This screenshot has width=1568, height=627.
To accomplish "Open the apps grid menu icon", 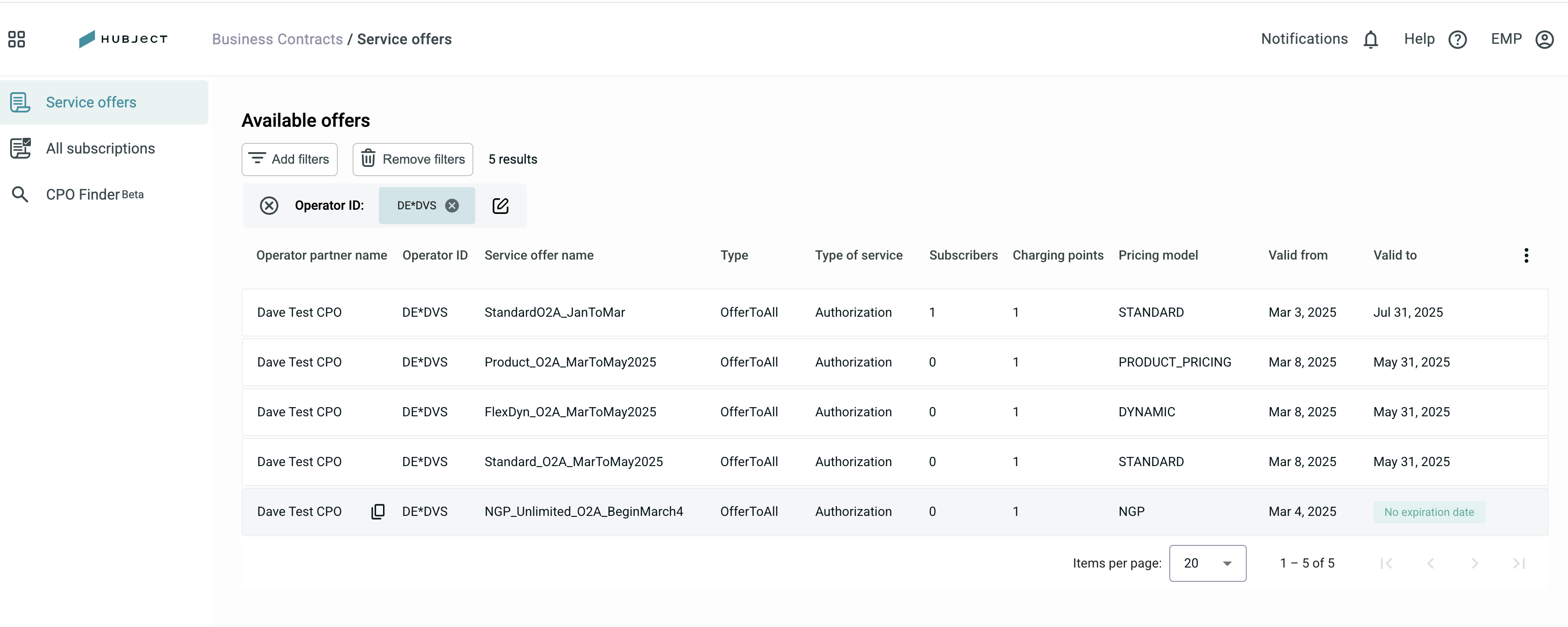I will [x=17, y=39].
